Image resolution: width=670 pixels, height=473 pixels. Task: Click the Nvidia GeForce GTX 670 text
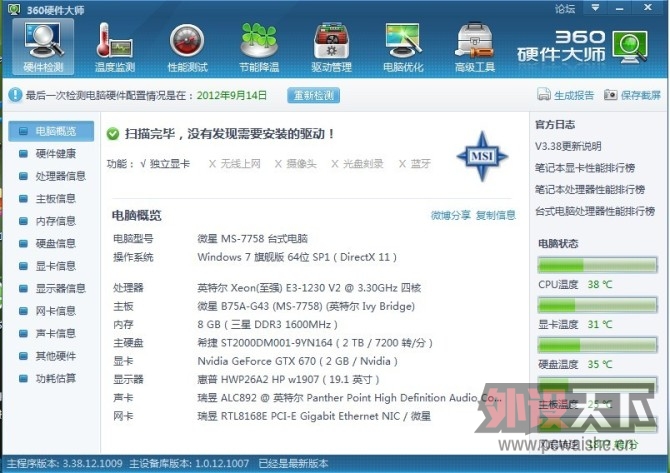[x=297, y=361]
